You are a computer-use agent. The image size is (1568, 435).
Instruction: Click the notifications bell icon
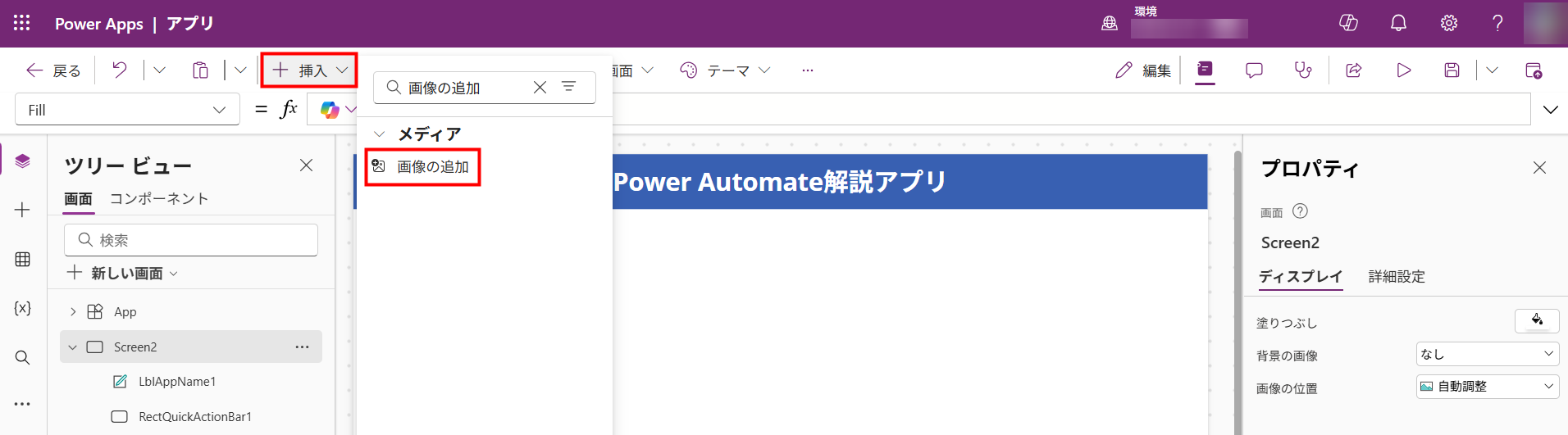click(1398, 23)
